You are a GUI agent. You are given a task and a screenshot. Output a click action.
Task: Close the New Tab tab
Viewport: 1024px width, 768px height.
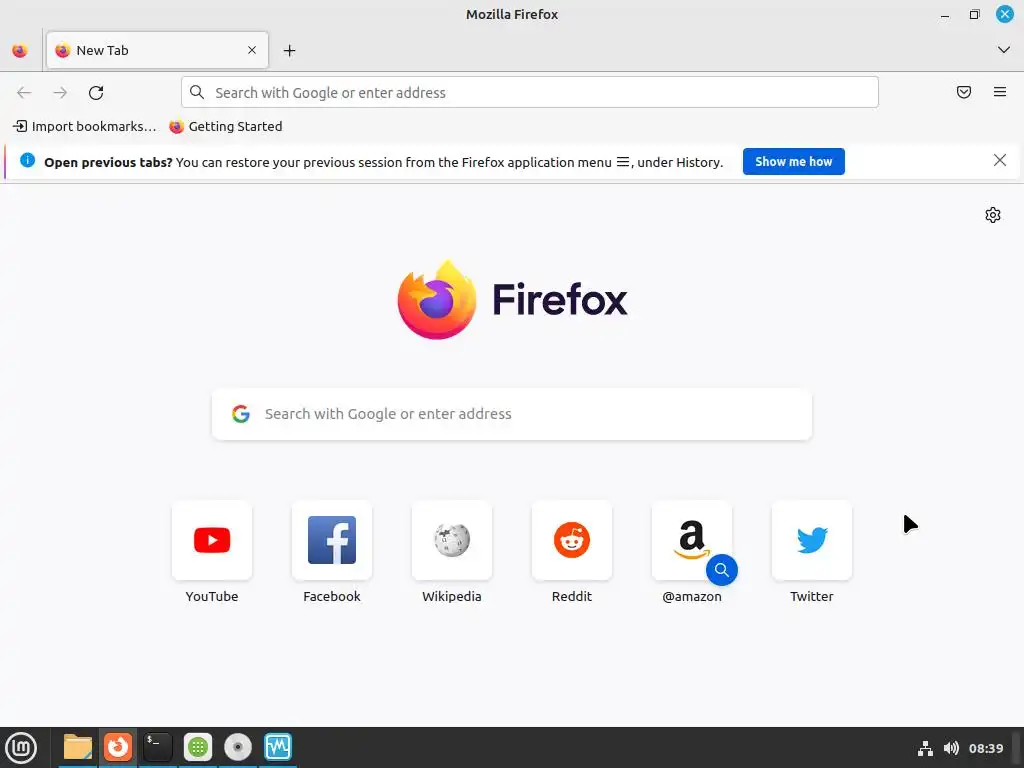coord(252,50)
